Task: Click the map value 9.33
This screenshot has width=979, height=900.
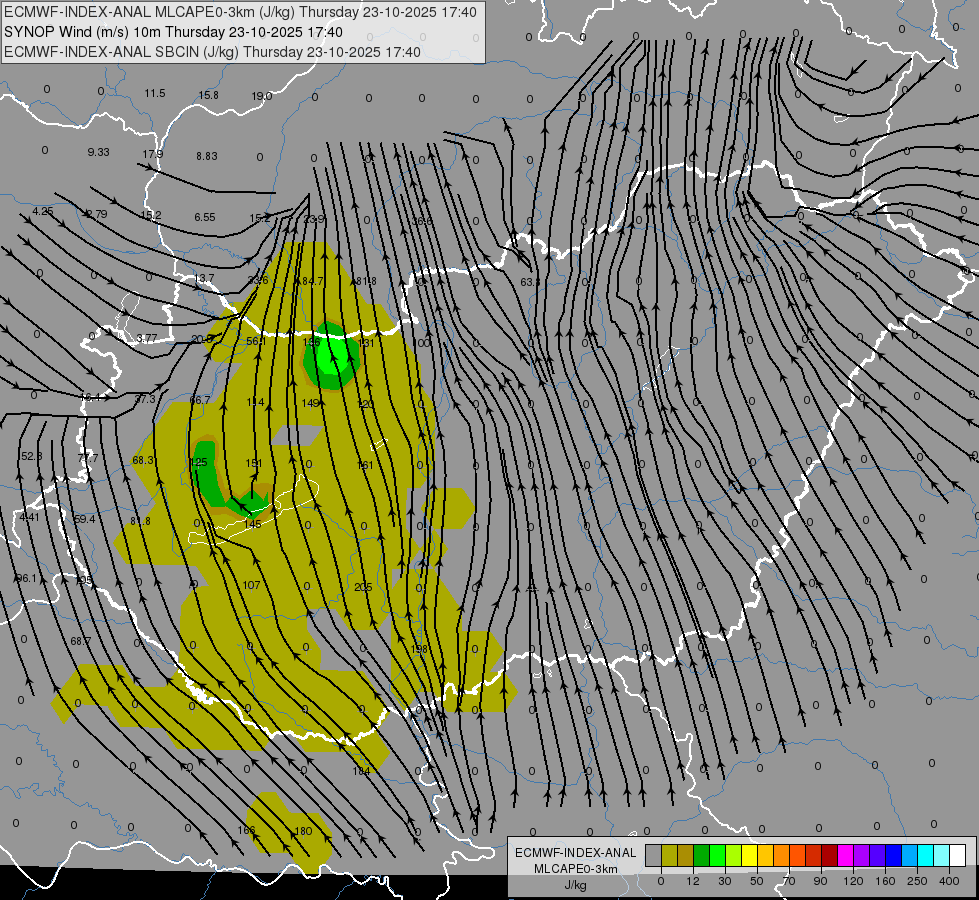Action: coord(99,152)
